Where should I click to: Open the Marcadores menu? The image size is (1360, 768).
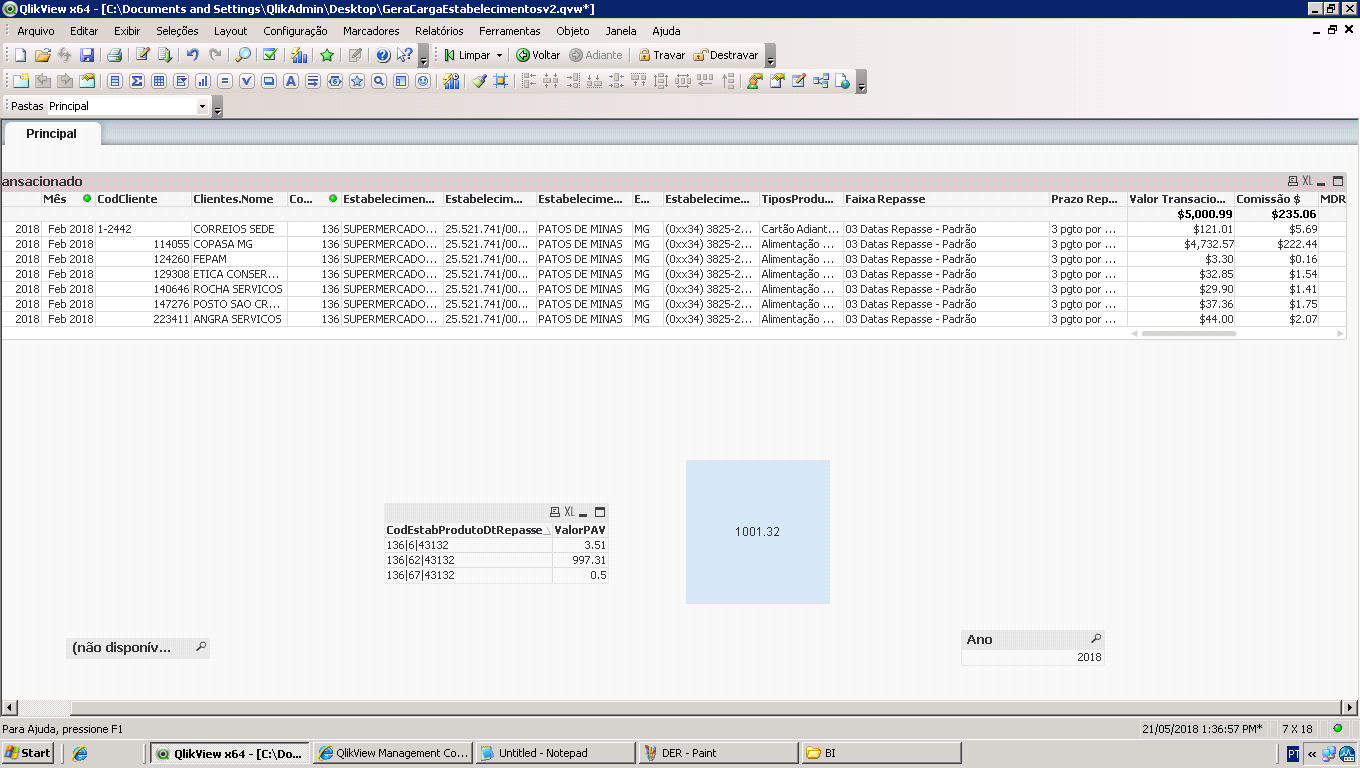371,31
